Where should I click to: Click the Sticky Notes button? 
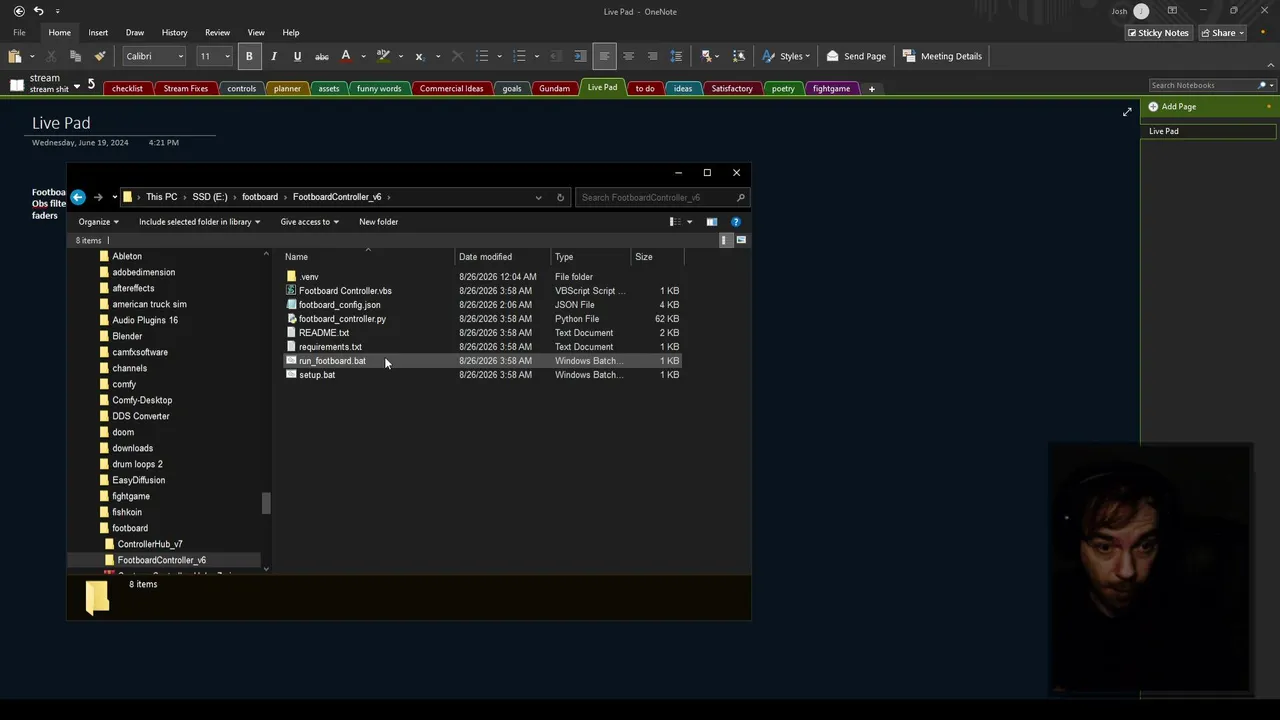(1158, 33)
